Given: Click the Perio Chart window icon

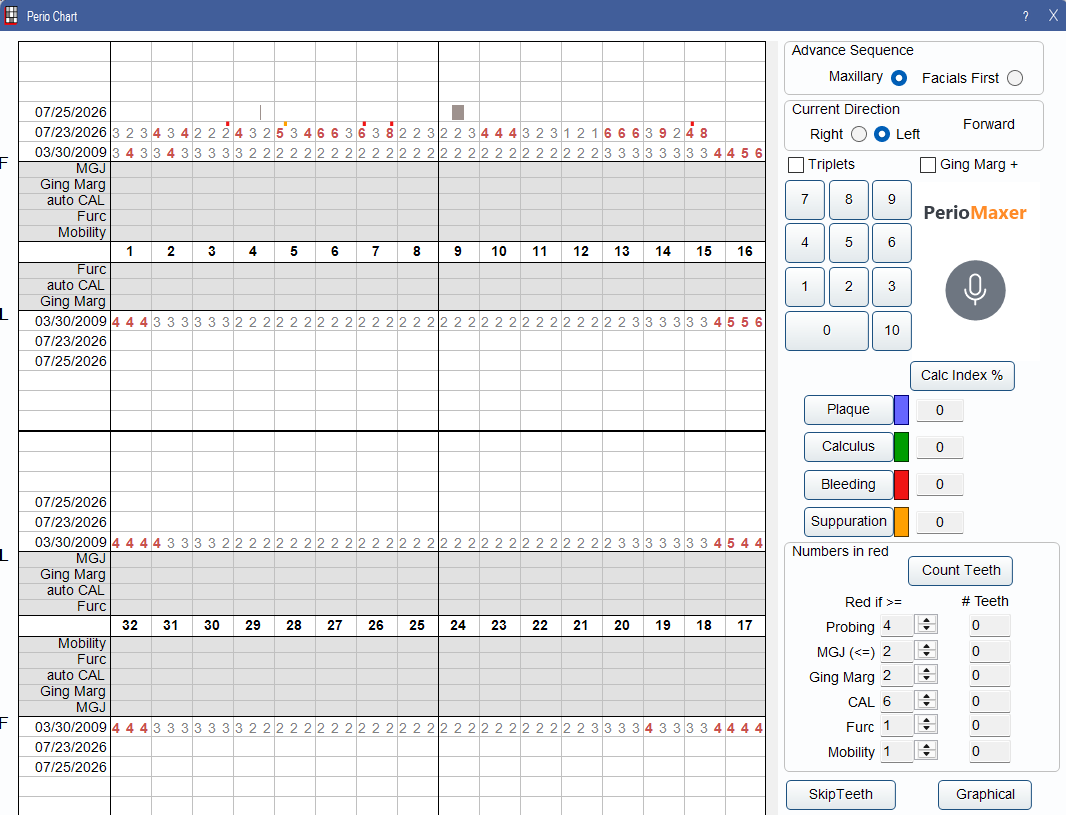Looking at the screenshot, I should [x=12, y=15].
